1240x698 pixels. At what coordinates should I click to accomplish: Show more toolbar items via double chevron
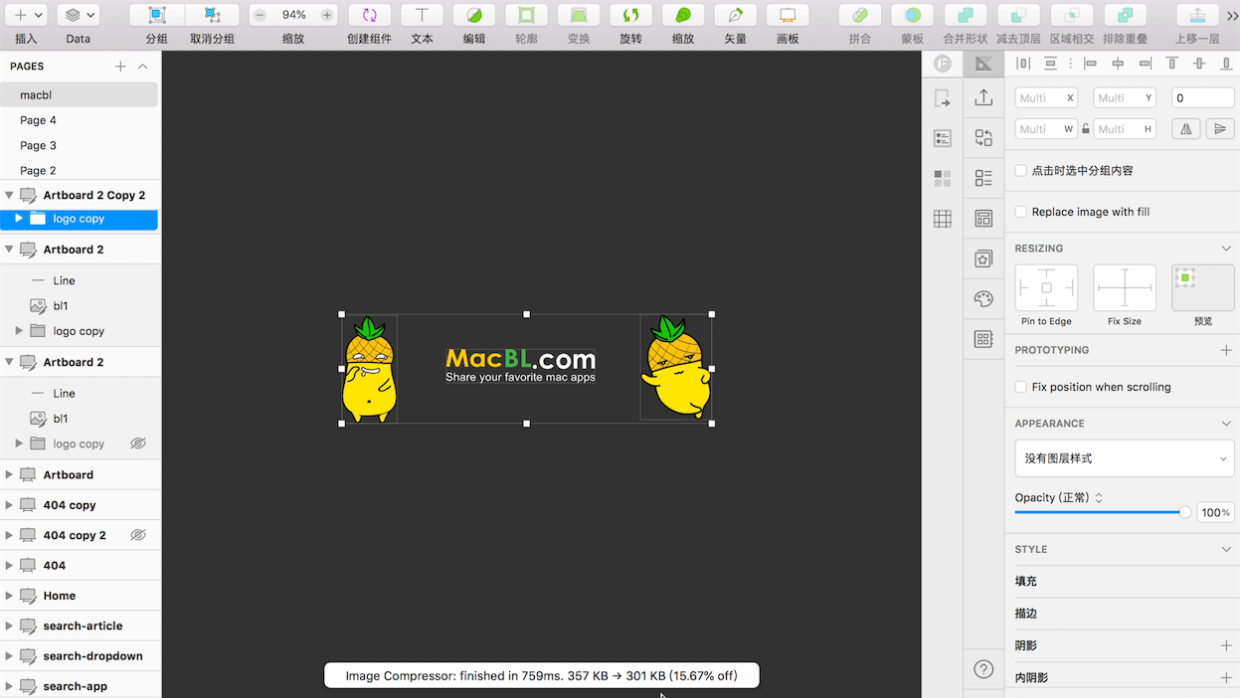pos(1230,15)
